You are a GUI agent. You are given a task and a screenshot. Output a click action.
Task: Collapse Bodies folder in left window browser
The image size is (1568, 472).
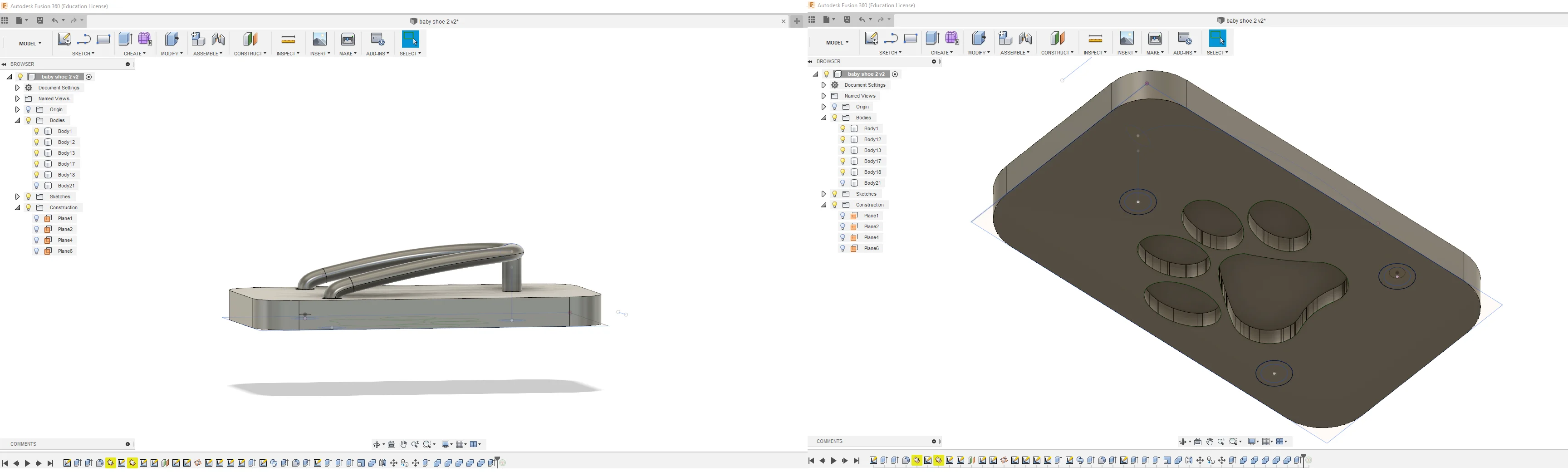coord(17,121)
